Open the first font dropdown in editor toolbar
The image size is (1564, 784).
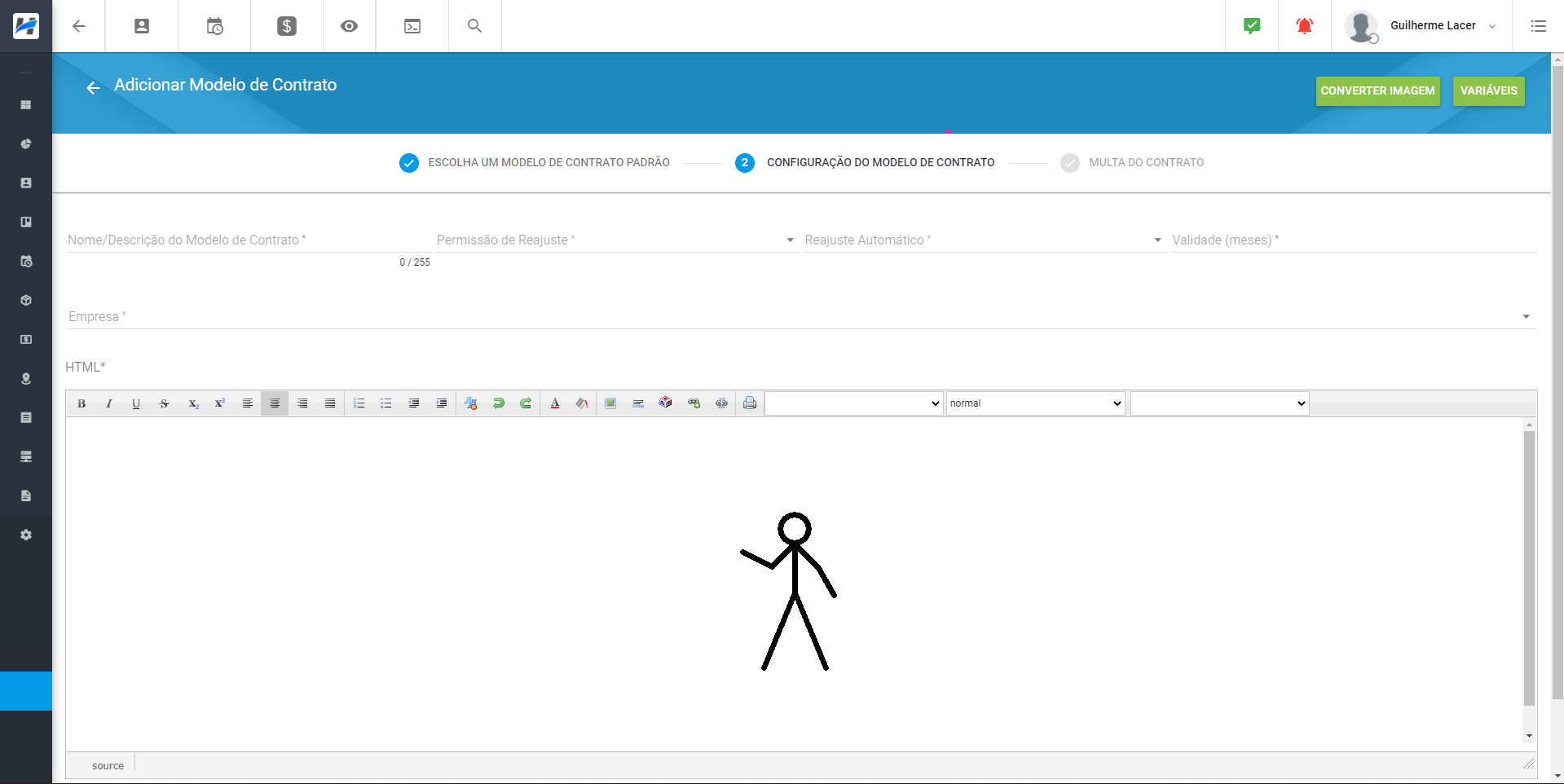coord(853,403)
